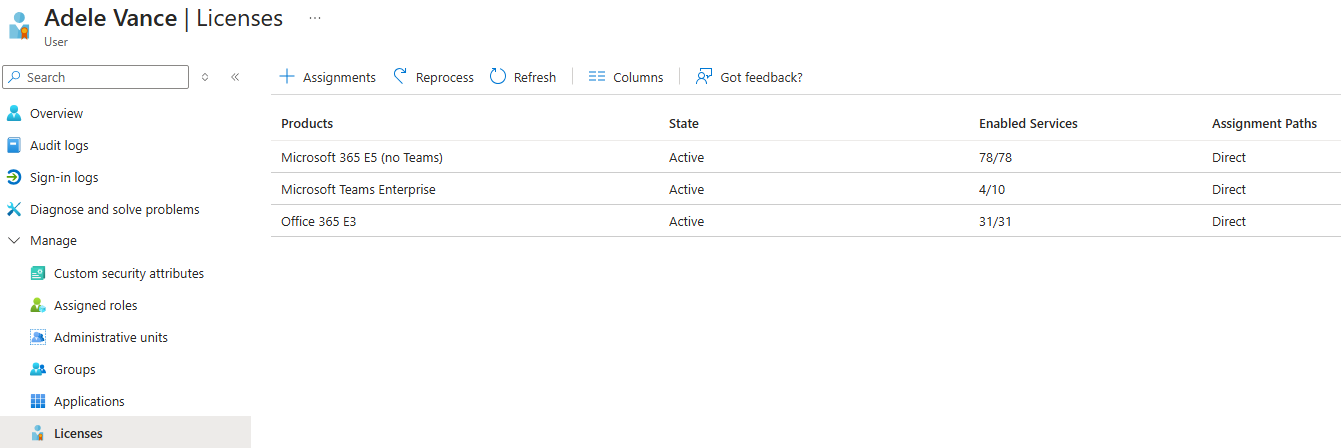Click the Overview person icon

pos(14,113)
